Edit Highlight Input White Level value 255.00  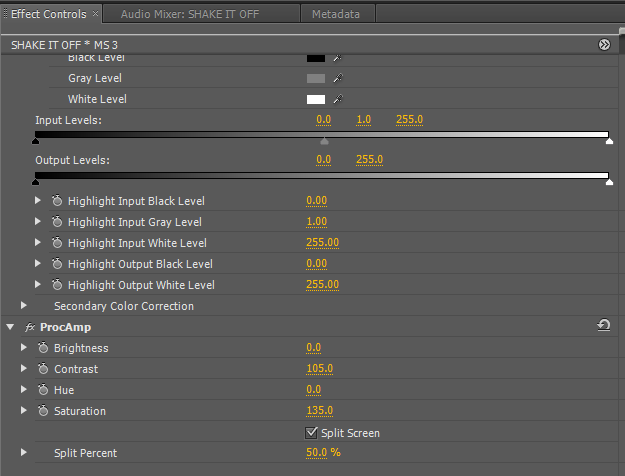322,242
